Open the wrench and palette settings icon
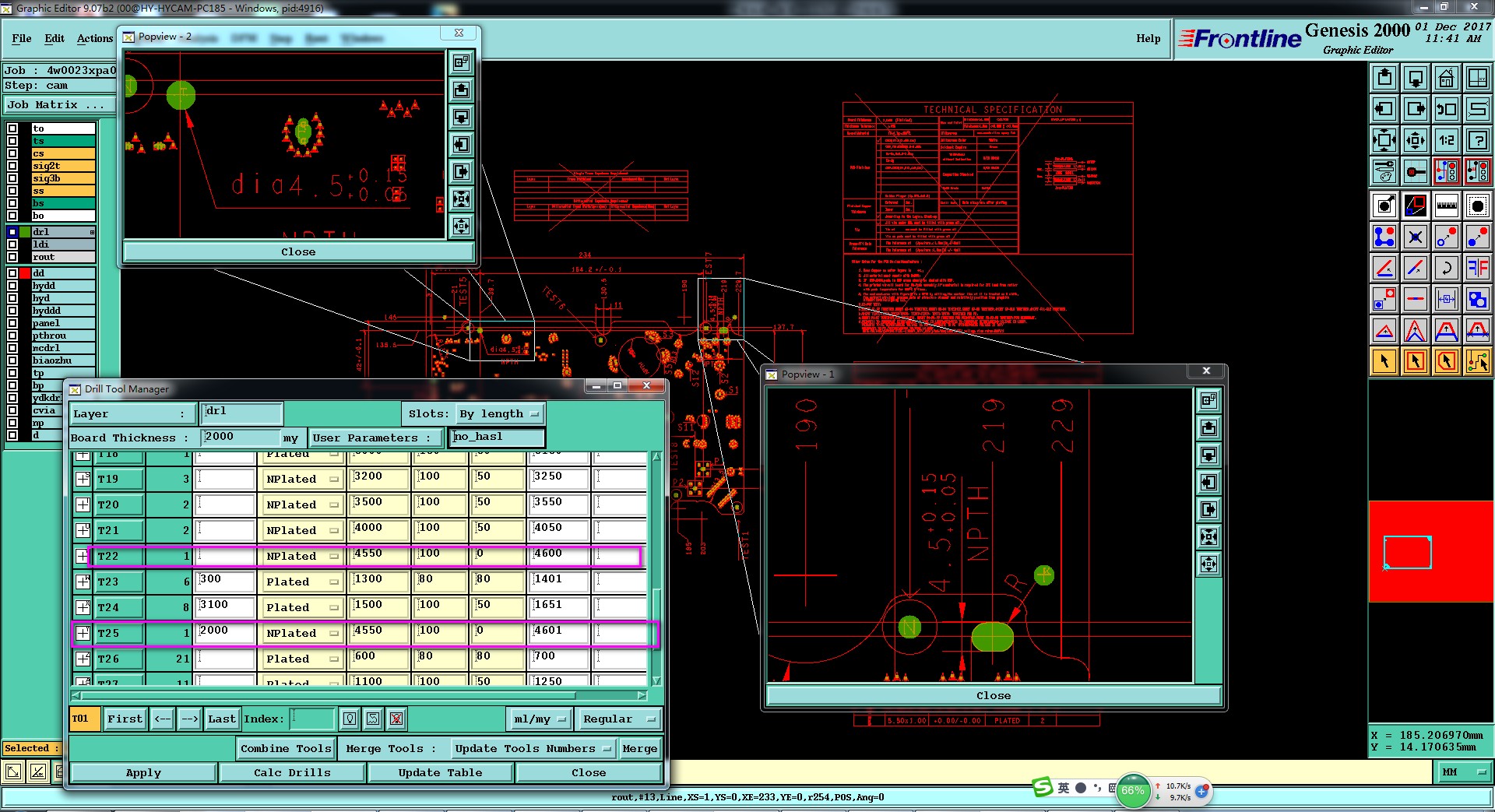 click(x=1384, y=170)
